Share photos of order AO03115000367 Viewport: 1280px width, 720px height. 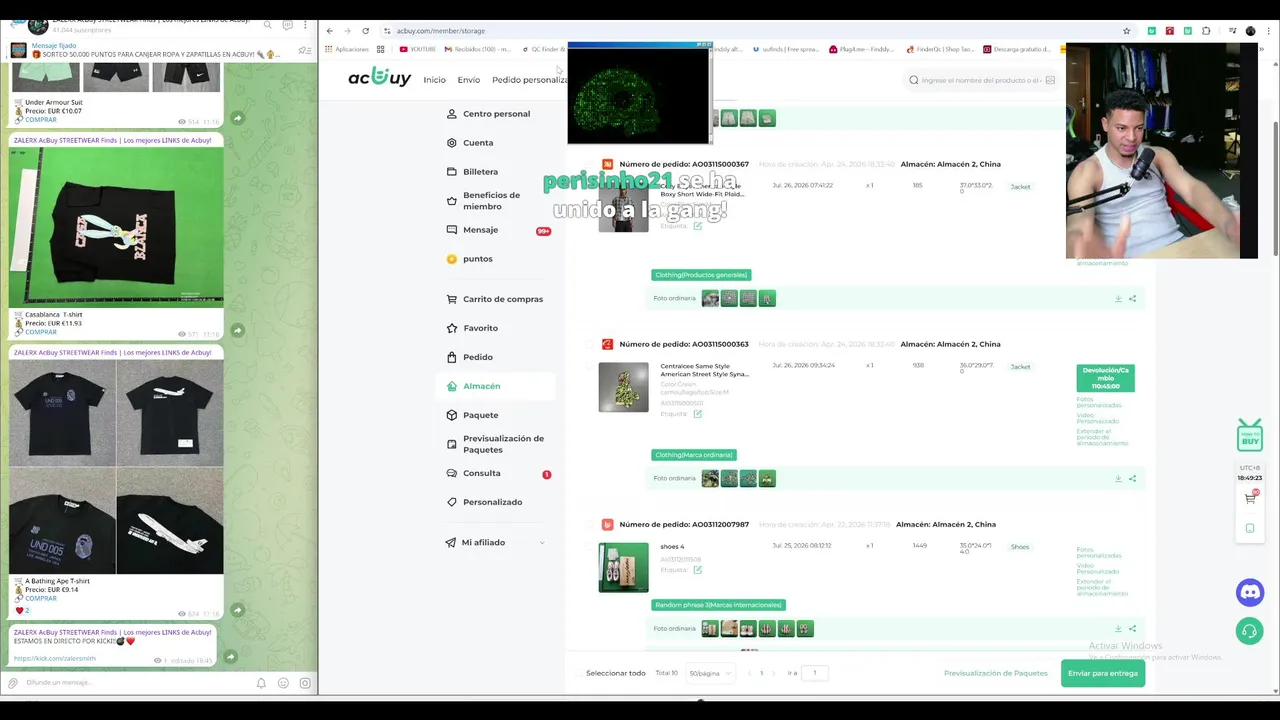tap(1133, 299)
